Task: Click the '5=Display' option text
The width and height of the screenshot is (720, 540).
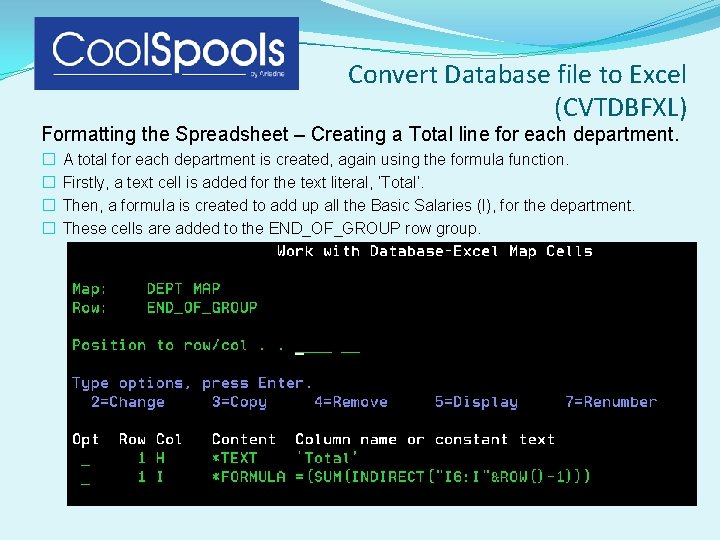Action: [x=476, y=402]
